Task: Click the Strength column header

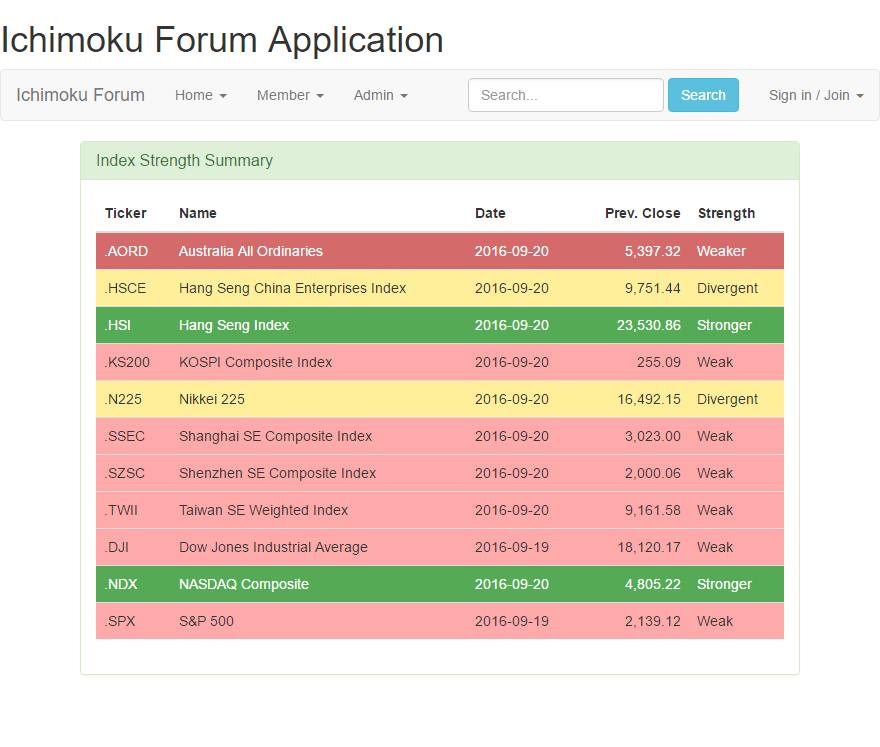Action: (x=726, y=213)
